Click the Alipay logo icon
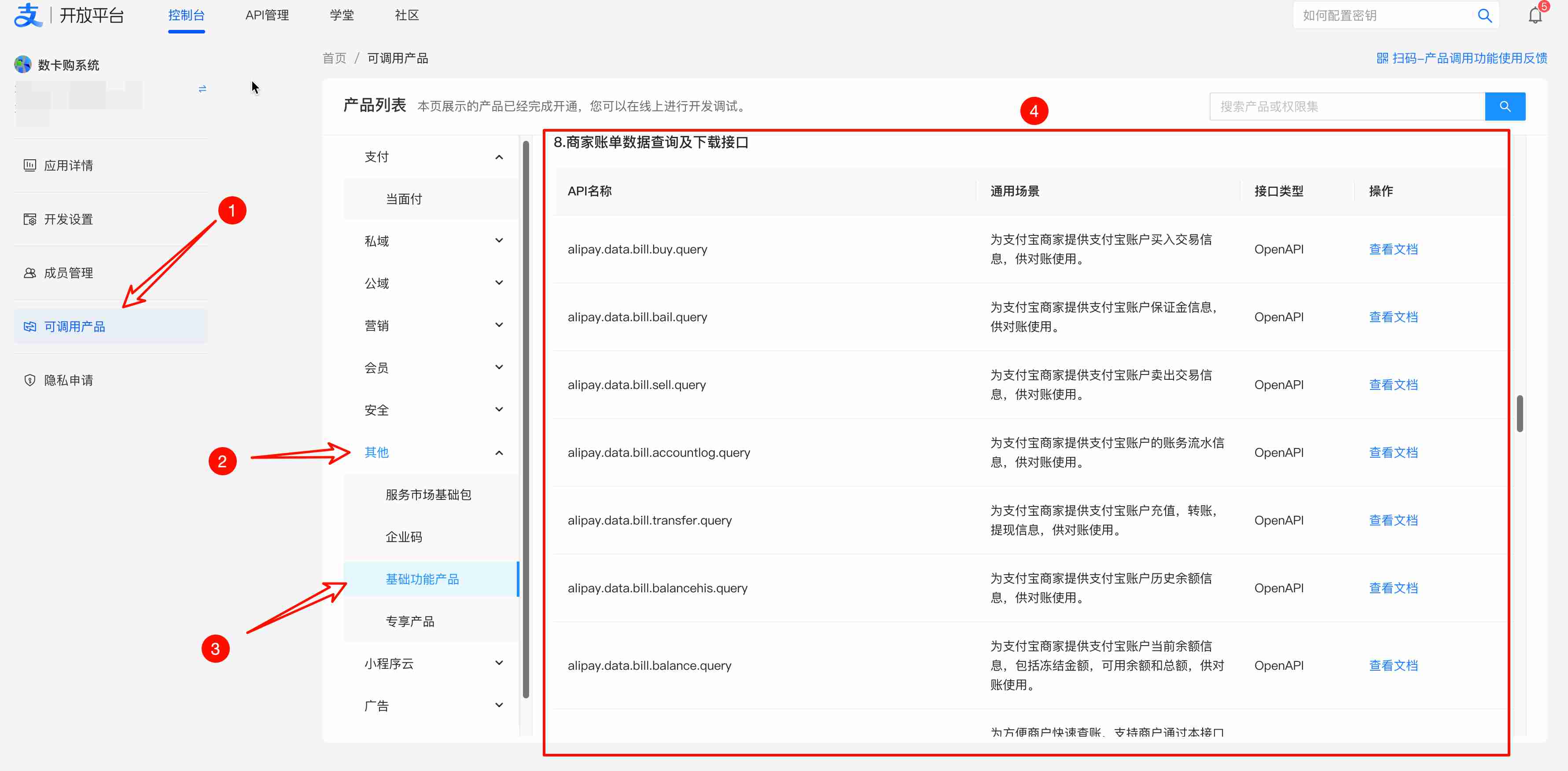The height and width of the screenshot is (771, 1568). 27,15
